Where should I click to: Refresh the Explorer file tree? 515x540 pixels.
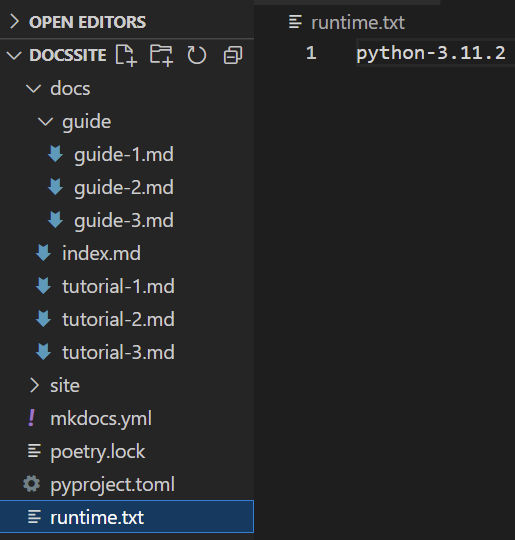(197, 55)
